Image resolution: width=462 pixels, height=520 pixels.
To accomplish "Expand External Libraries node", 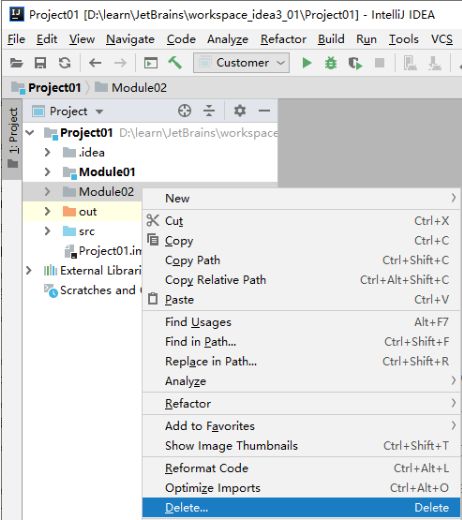I will click(x=29, y=270).
